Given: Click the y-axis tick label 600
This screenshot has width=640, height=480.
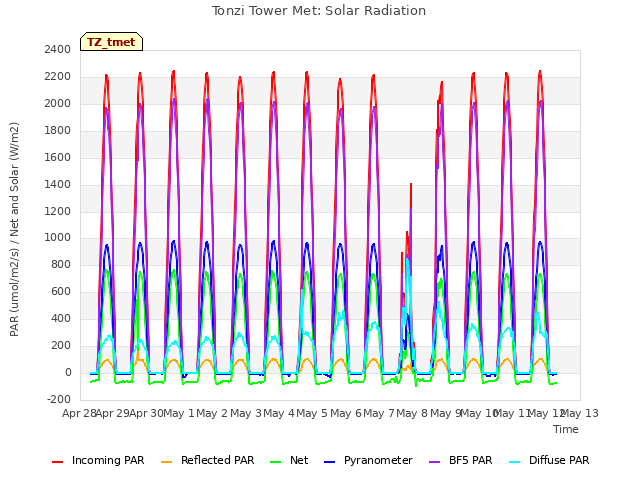Looking at the screenshot, I should pos(61,291).
